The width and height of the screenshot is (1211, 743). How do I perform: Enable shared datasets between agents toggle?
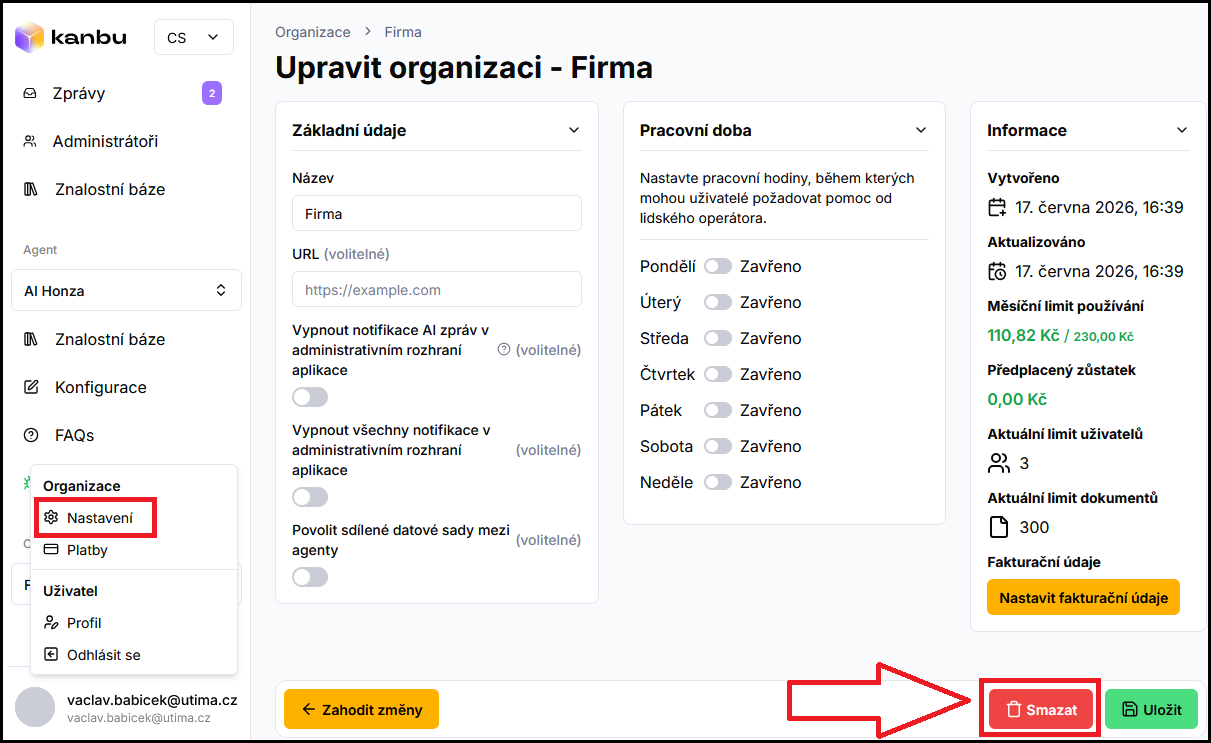[x=310, y=577]
